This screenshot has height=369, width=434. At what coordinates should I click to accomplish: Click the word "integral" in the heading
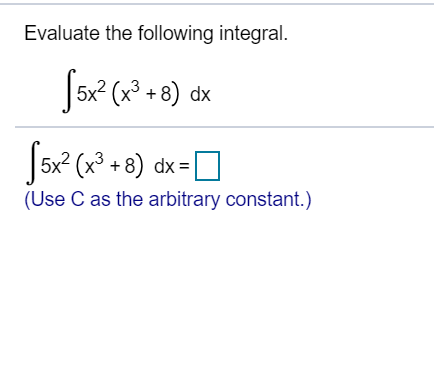(x=250, y=34)
